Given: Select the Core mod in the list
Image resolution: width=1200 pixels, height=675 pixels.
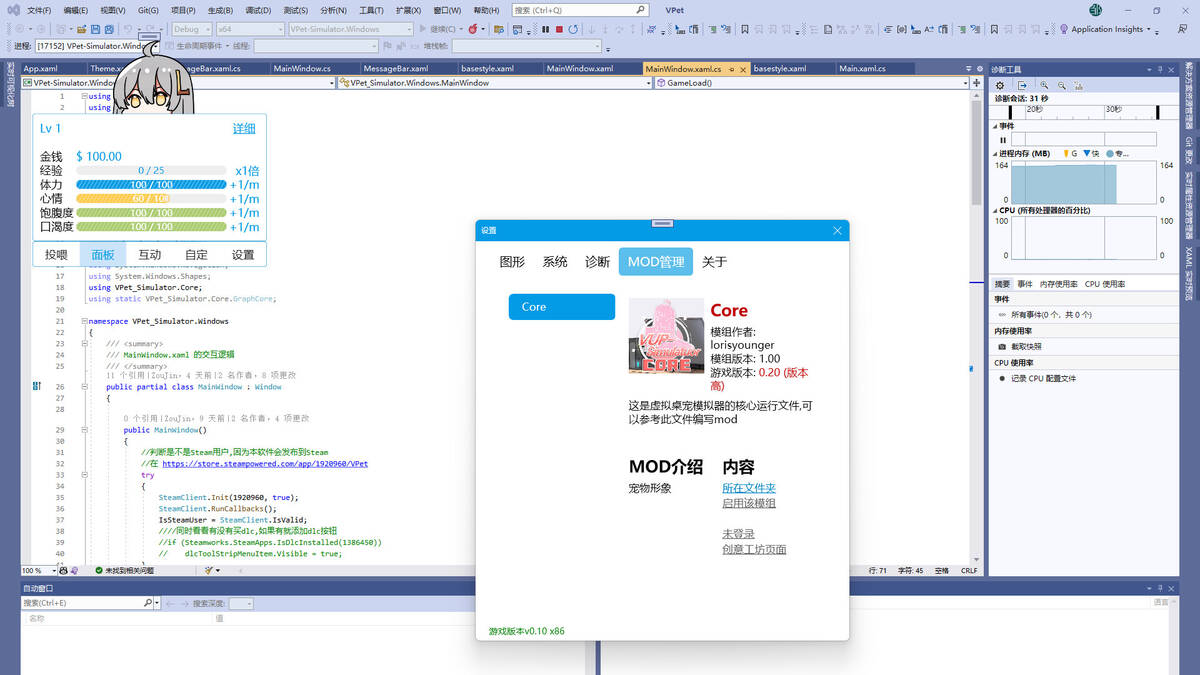Looking at the screenshot, I should pos(561,307).
